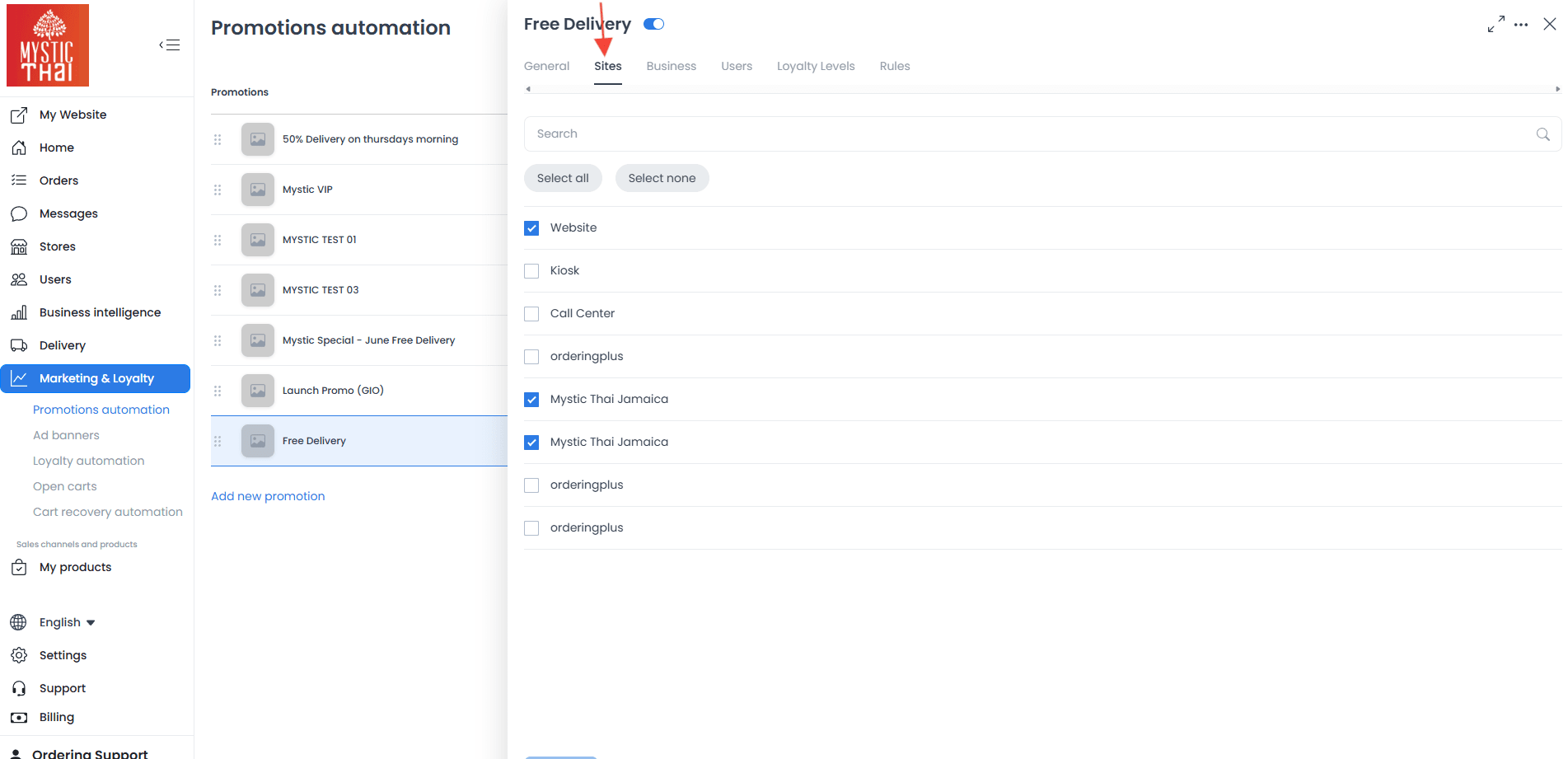Select the Sites tab
The height and width of the screenshot is (759, 1568).
point(608,66)
